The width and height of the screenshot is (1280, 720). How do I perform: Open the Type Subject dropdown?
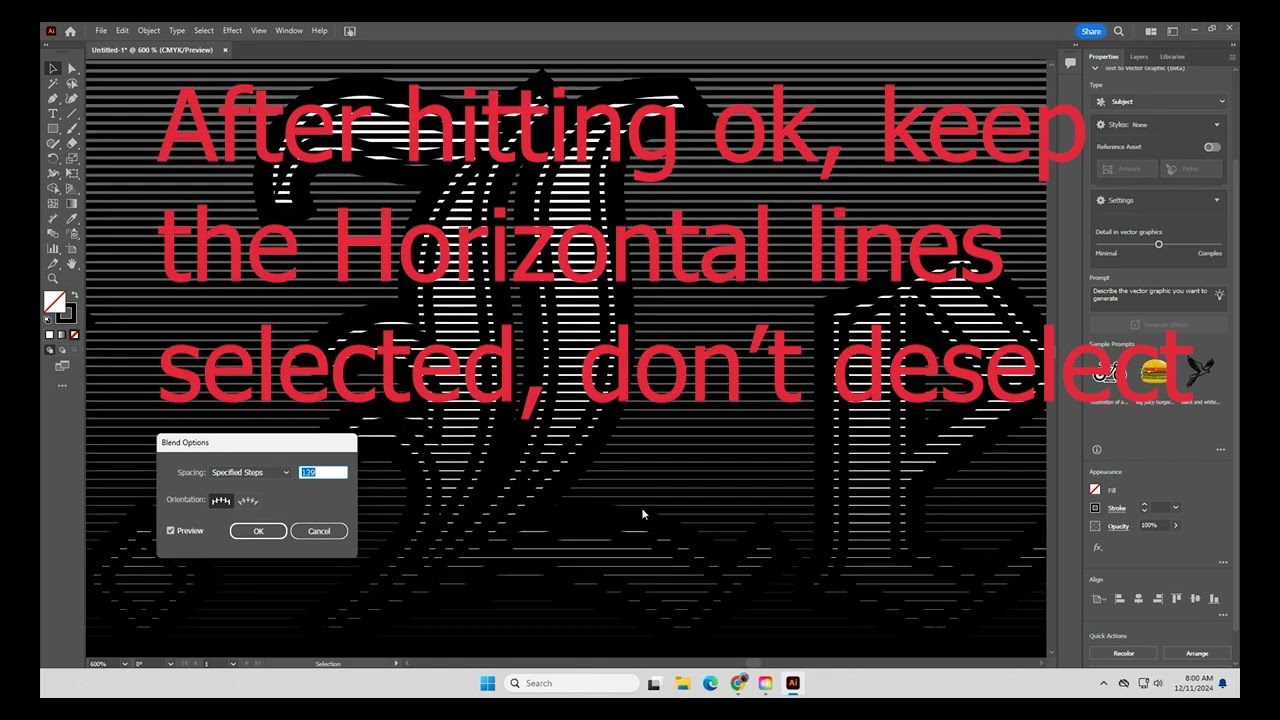[1160, 101]
